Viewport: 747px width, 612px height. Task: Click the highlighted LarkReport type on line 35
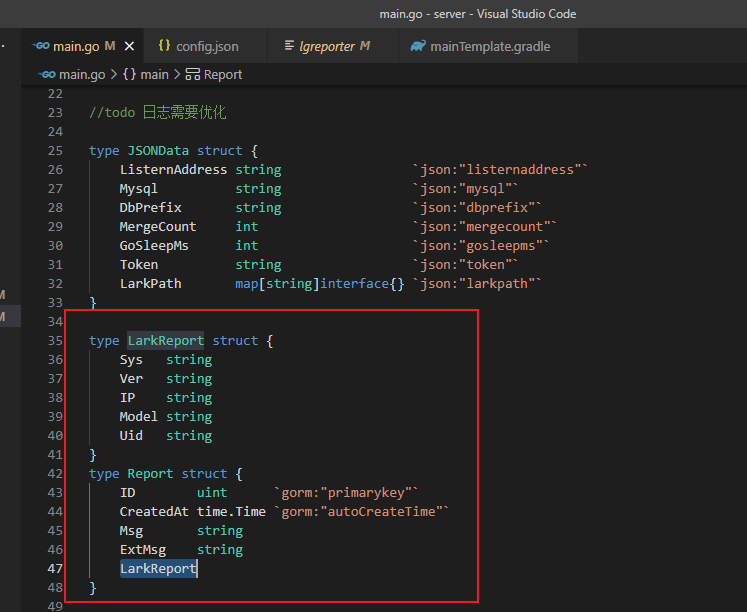[x=166, y=341]
